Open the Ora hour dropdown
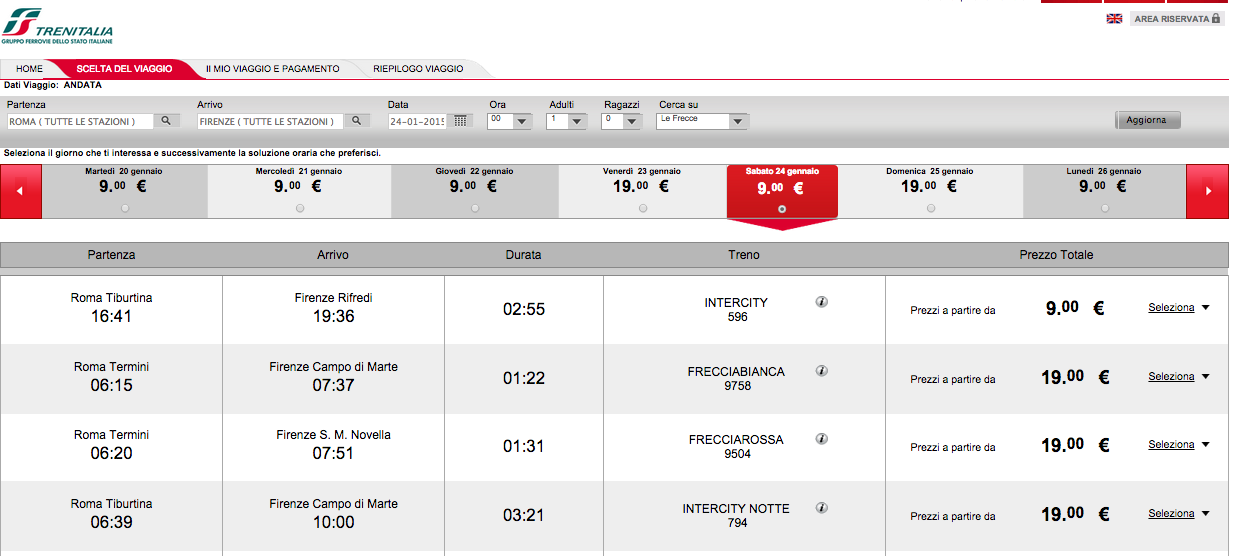1237x556 pixels. coord(521,121)
